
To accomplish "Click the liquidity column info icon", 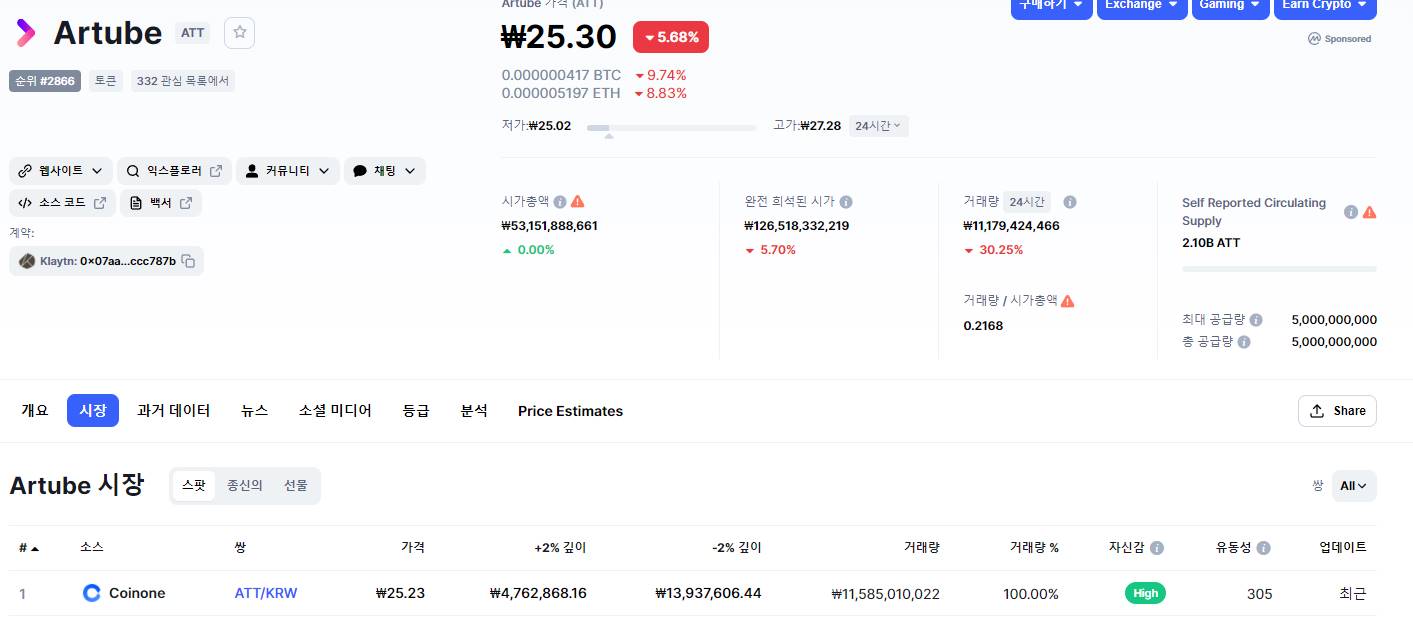I will click(1264, 548).
